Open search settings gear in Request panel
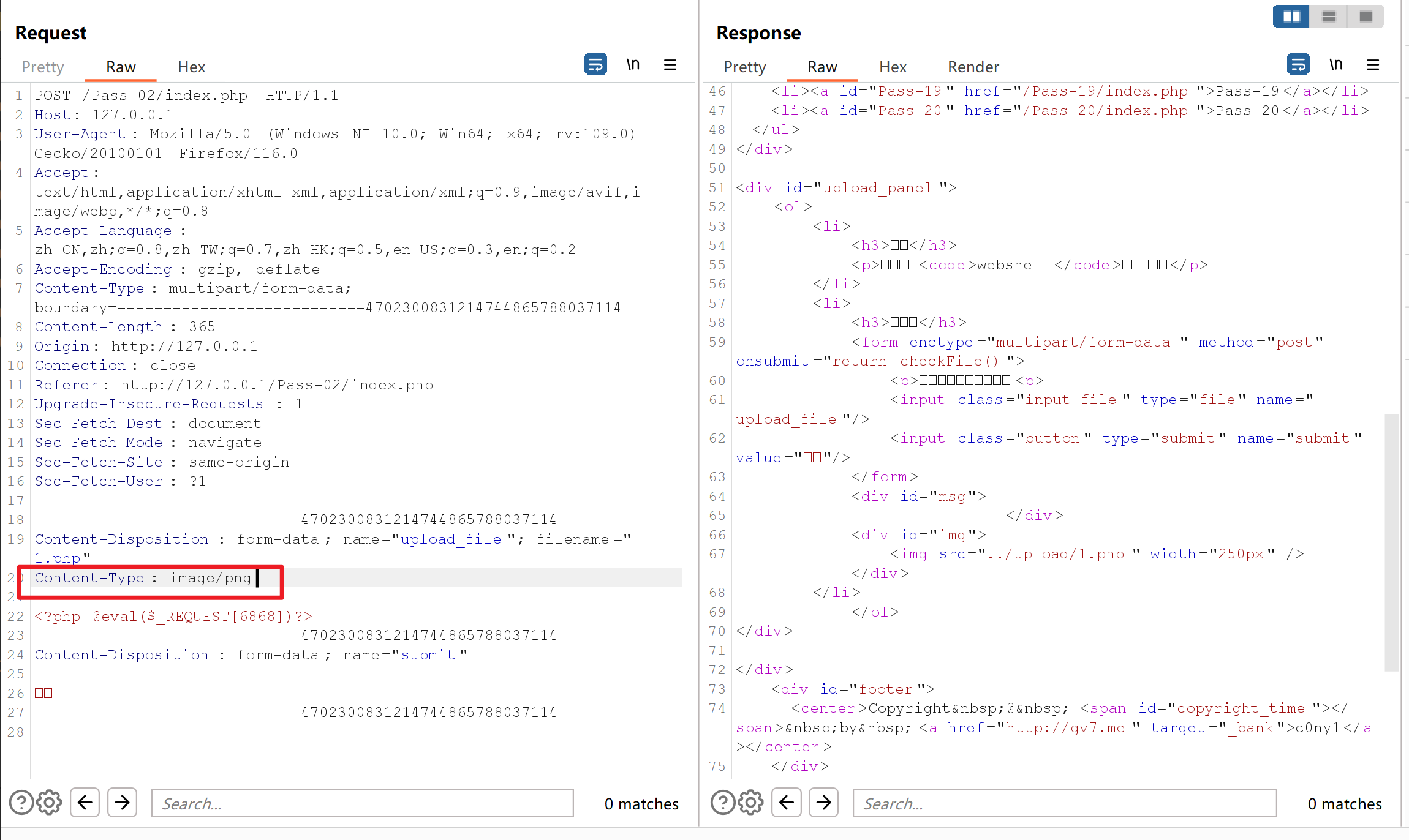 click(x=49, y=803)
